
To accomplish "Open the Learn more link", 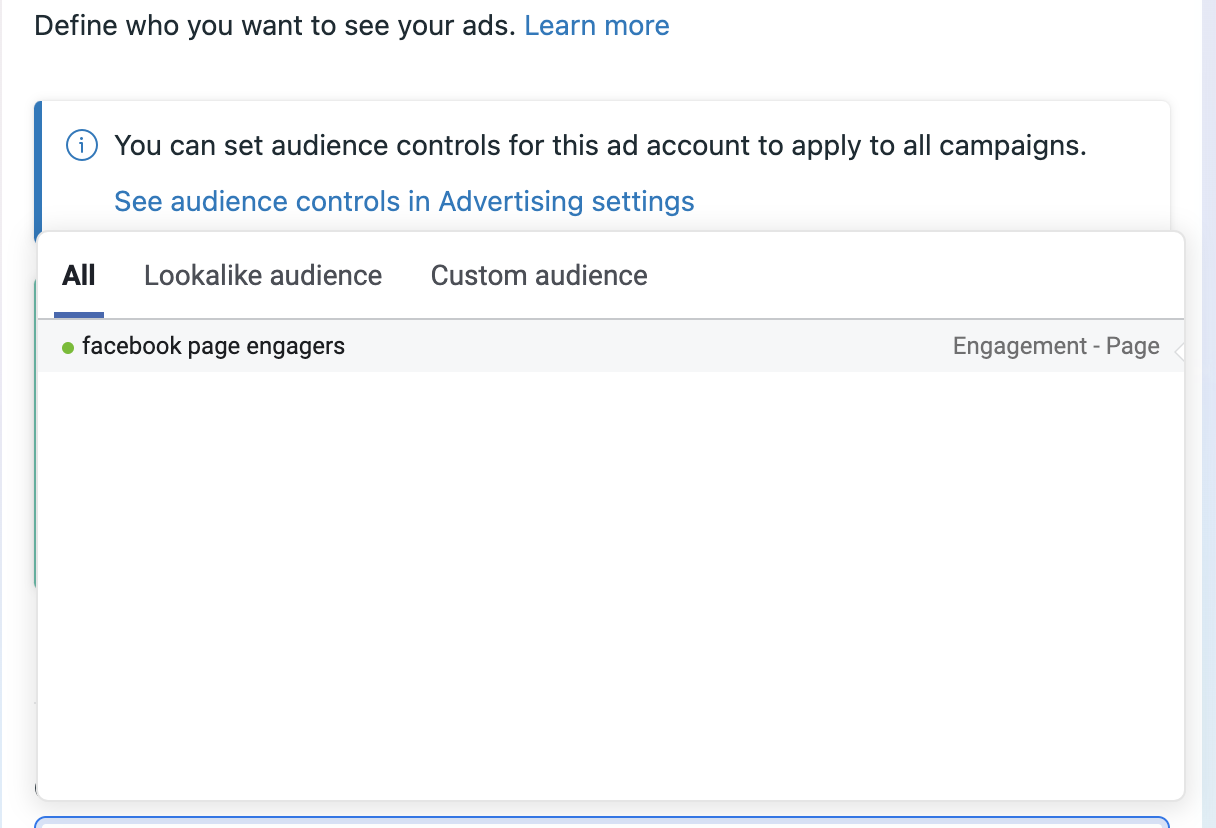I will click(x=596, y=25).
